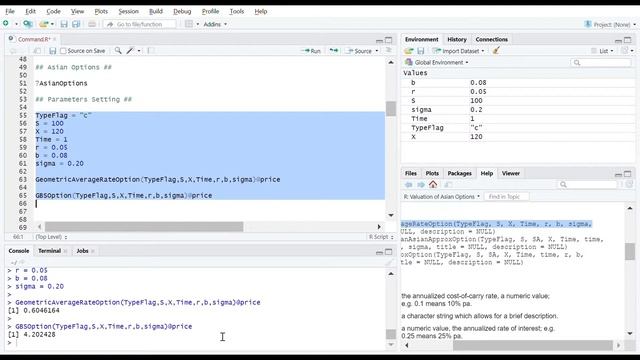This screenshot has width=640, height=360.
Task: Click the Help search field
Action: 588,184
